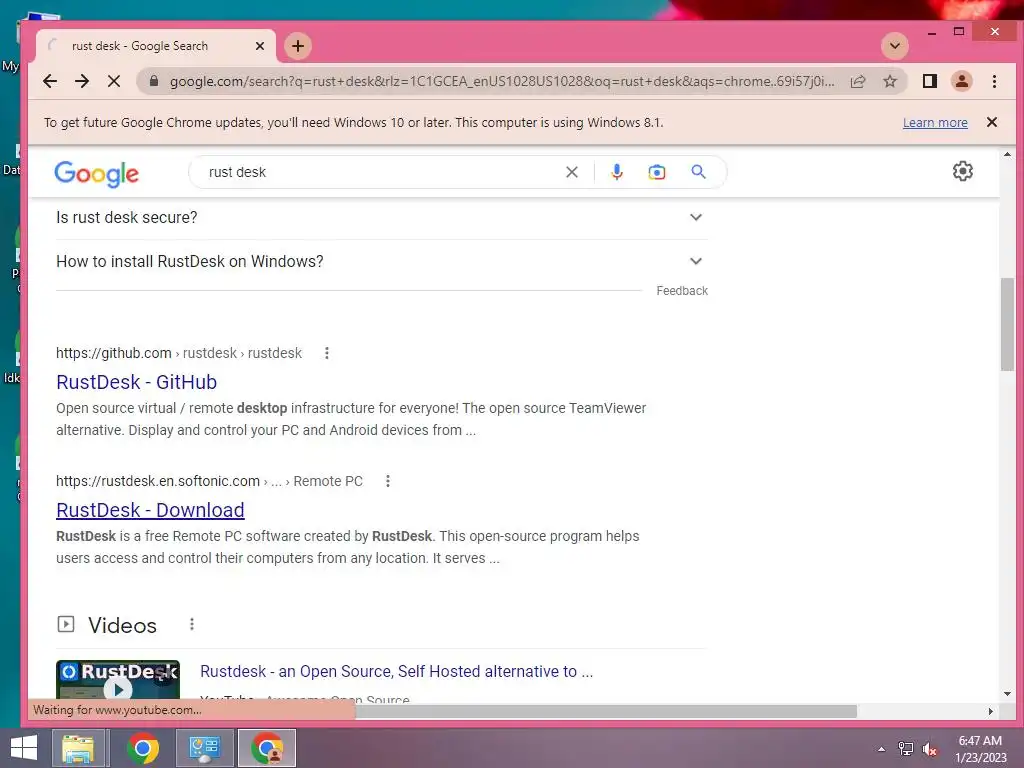Submit search with the magnifier icon
Viewport: 1024px width, 768px height.
pyautogui.click(x=698, y=172)
